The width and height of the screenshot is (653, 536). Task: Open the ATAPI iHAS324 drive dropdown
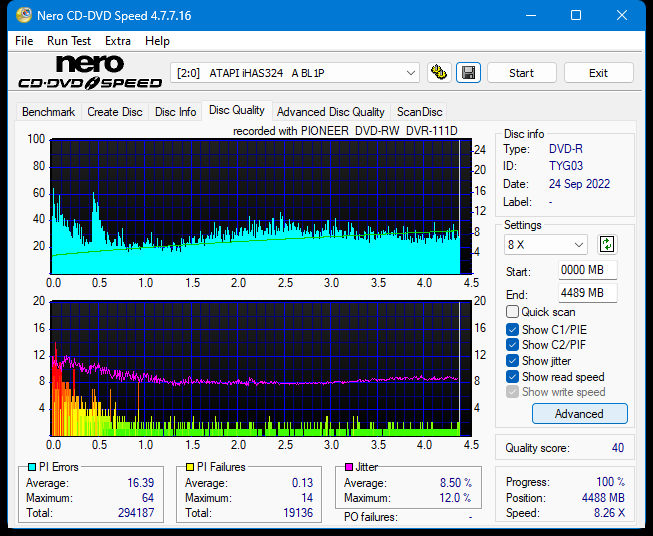point(295,73)
